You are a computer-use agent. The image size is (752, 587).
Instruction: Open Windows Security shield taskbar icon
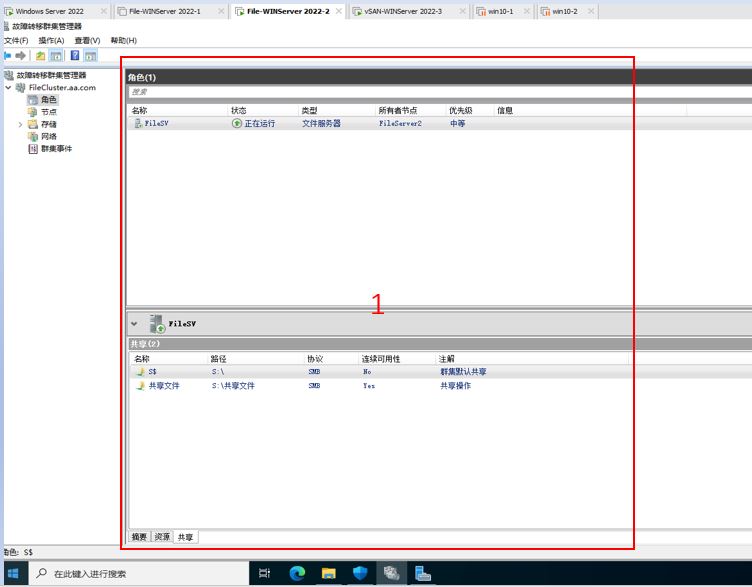[360, 573]
